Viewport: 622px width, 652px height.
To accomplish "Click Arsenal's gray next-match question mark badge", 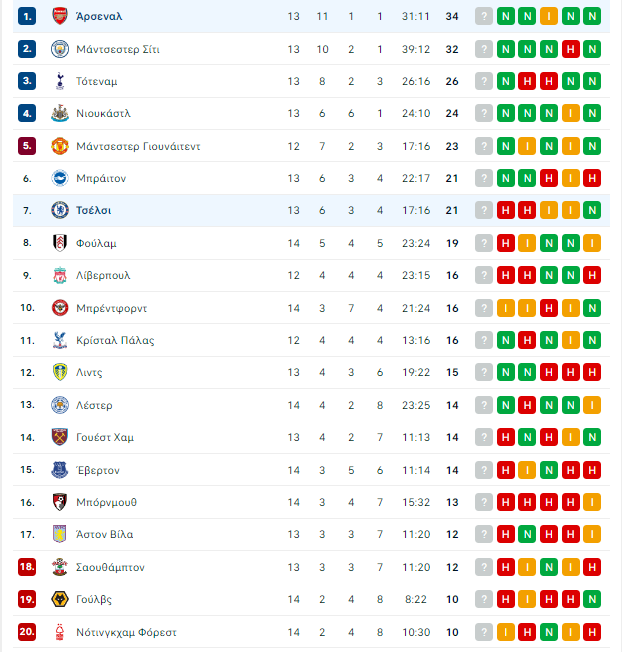I will (484, 16).
